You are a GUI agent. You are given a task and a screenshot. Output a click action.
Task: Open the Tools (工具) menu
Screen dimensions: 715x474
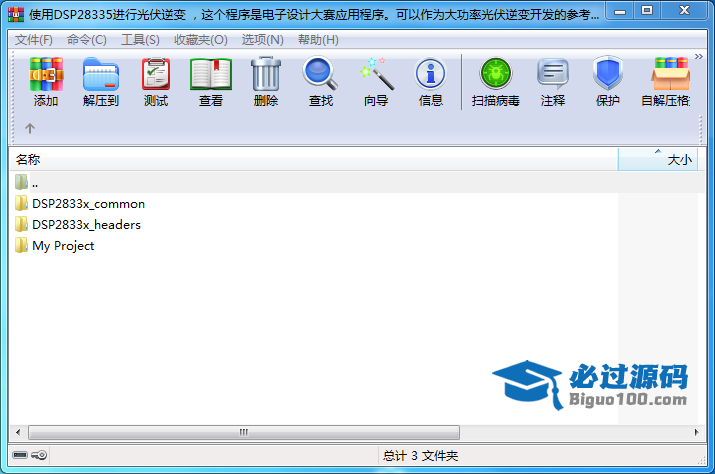140,40
